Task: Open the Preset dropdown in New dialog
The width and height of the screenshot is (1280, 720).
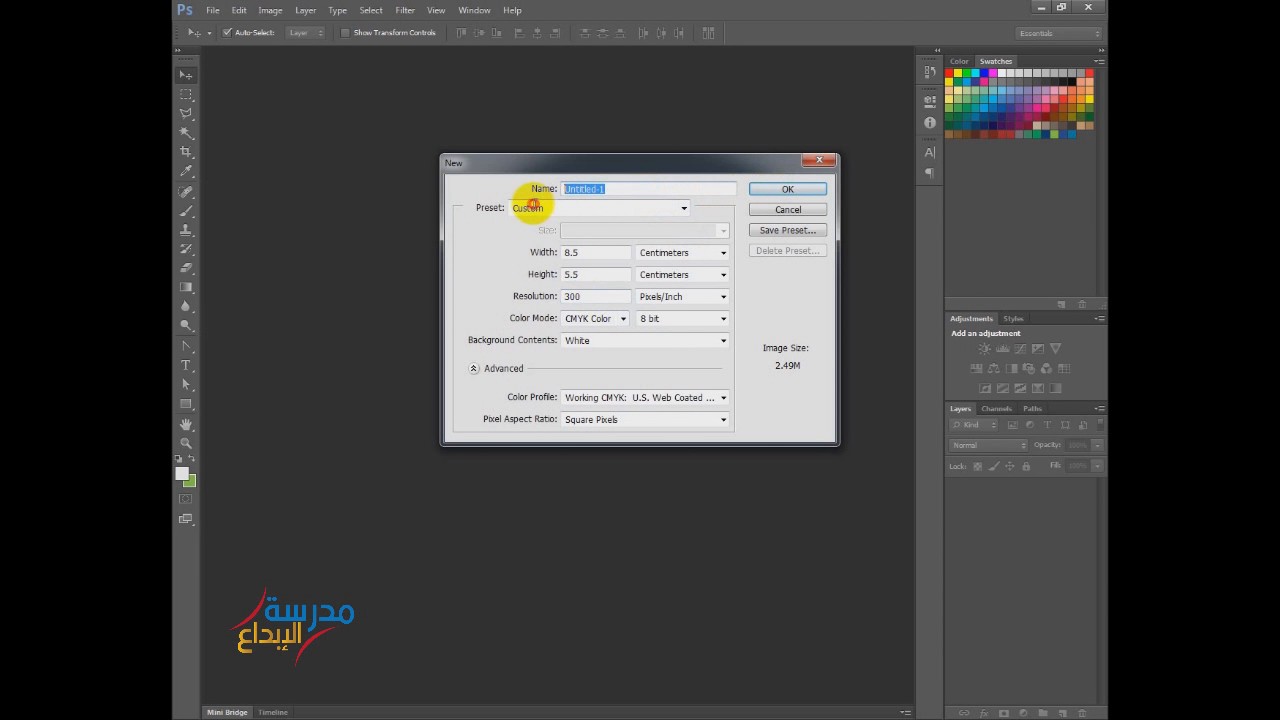Action: 600,208
